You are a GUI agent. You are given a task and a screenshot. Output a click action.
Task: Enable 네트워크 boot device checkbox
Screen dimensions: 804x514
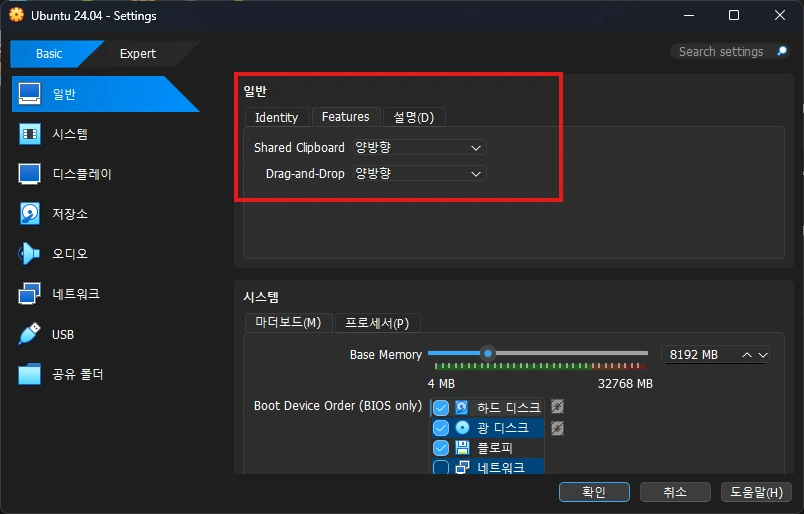441,467
